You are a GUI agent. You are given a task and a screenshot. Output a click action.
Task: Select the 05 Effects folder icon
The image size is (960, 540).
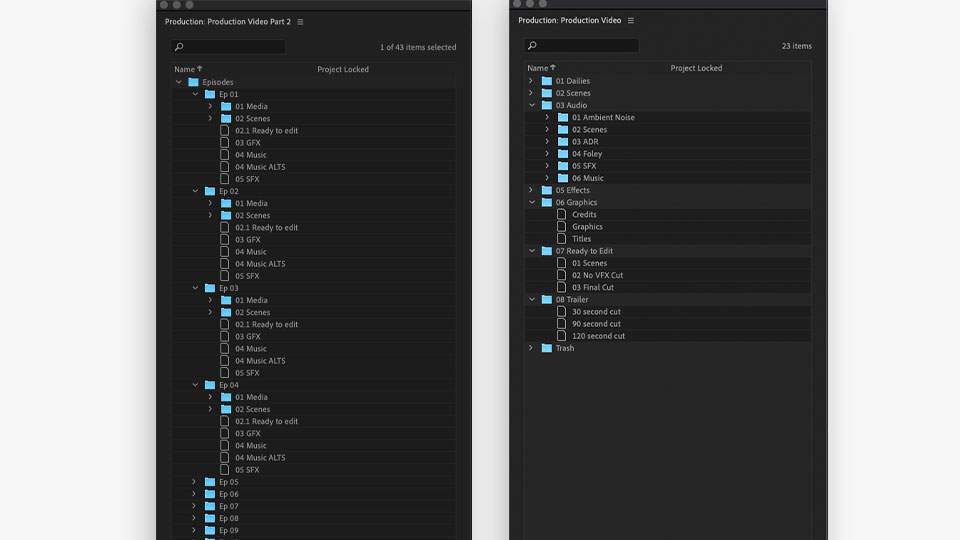[547, 190]
